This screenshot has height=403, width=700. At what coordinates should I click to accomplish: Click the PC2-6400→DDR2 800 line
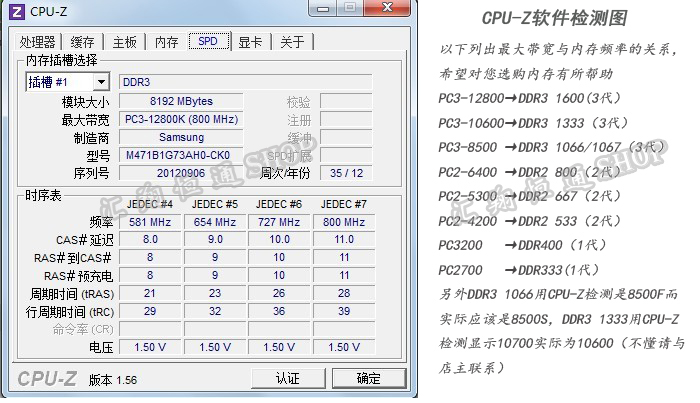[529, 172]
